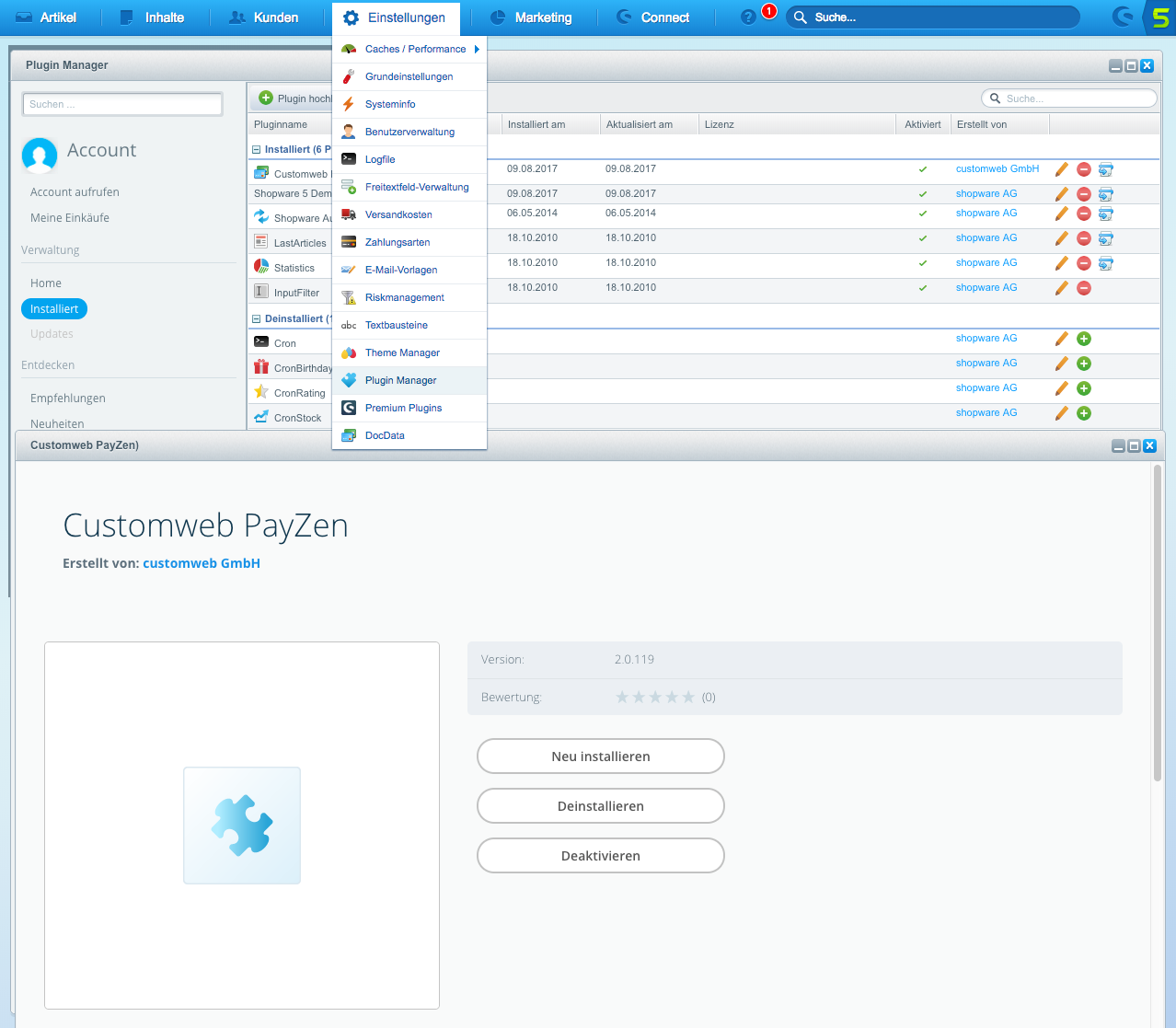Screen dimensions: 1176x1028
Task: Uninstall the customweb GmbH row plugin
Action: point(1084,169)
